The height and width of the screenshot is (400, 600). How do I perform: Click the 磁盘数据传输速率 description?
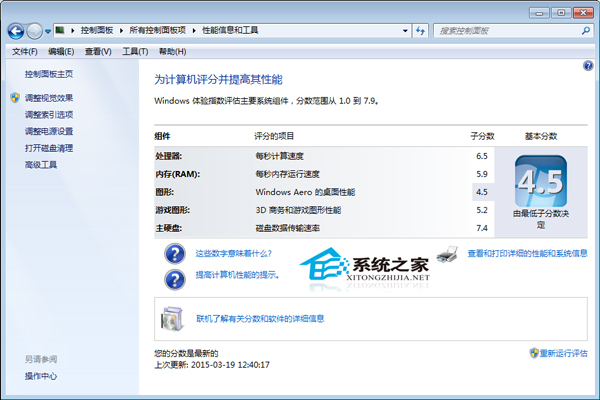click(x=287, y=228)
